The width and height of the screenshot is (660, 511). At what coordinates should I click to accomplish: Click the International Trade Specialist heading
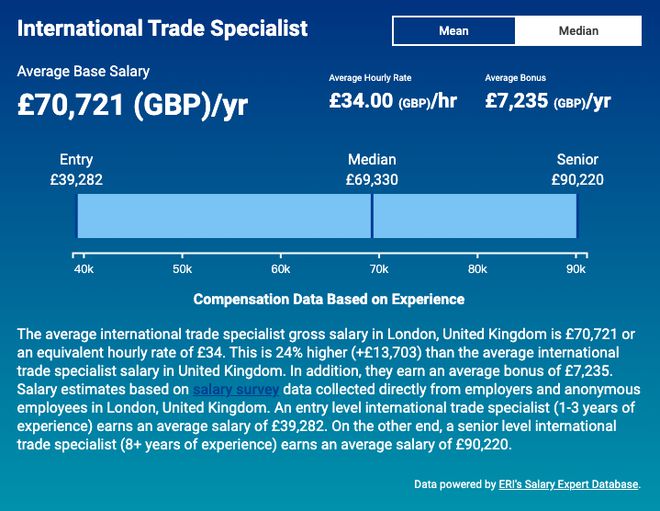pyautogui.click(x=163, y=28)
